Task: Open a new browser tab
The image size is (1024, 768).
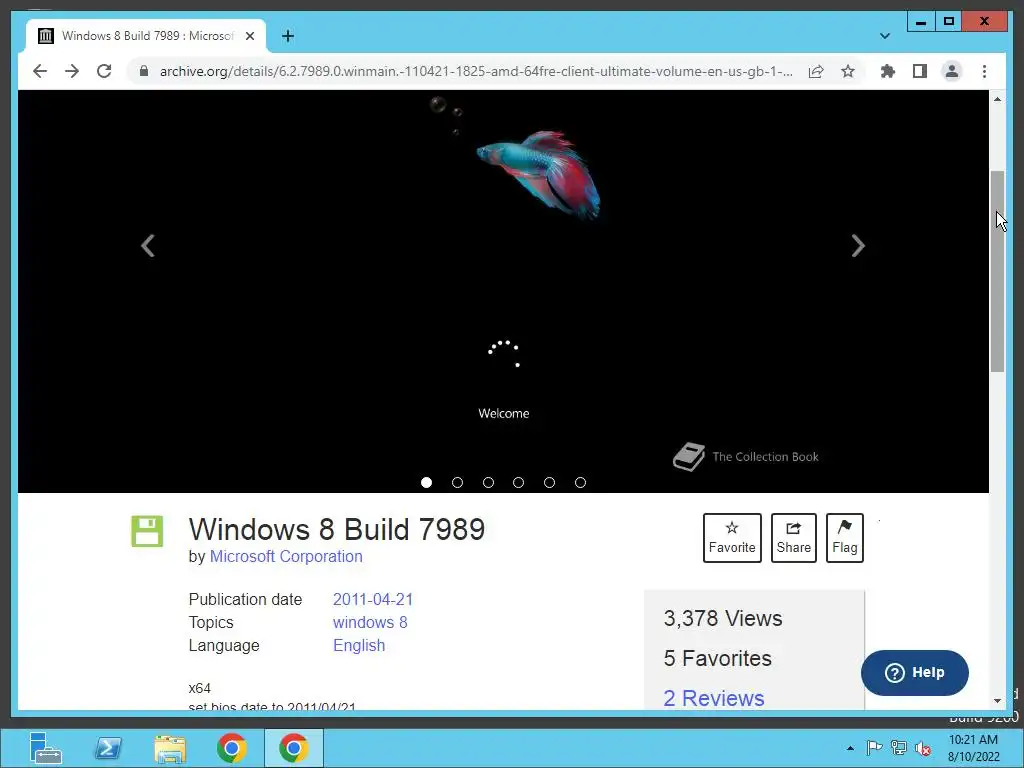Action: [288, 36]
